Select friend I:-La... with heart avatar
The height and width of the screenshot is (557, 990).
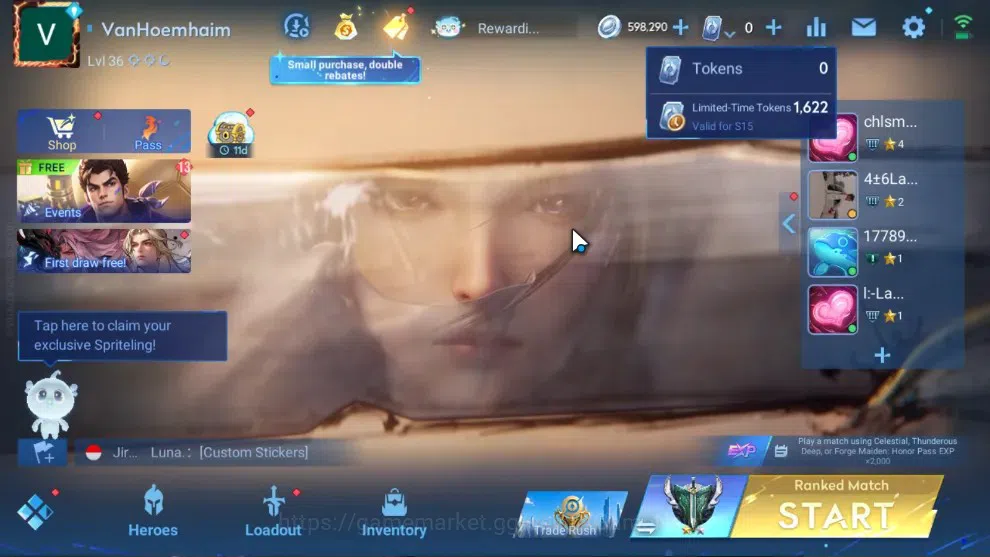click(883, 308)
